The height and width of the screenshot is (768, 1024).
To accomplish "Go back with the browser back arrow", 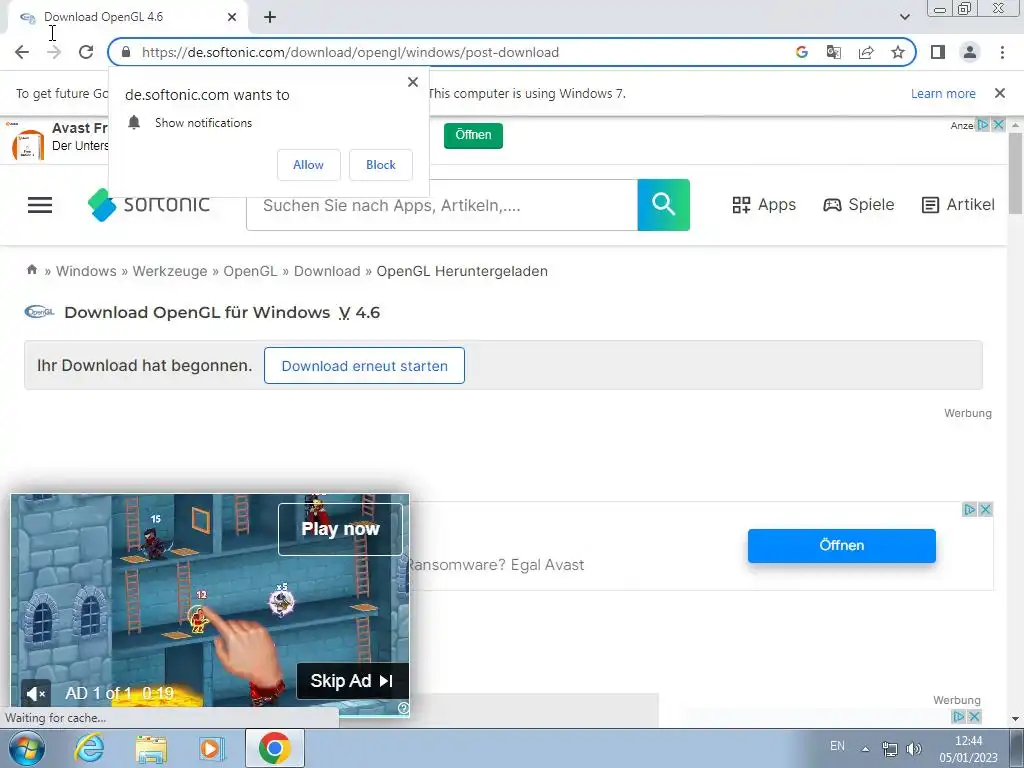I will (x=22, y=52).
